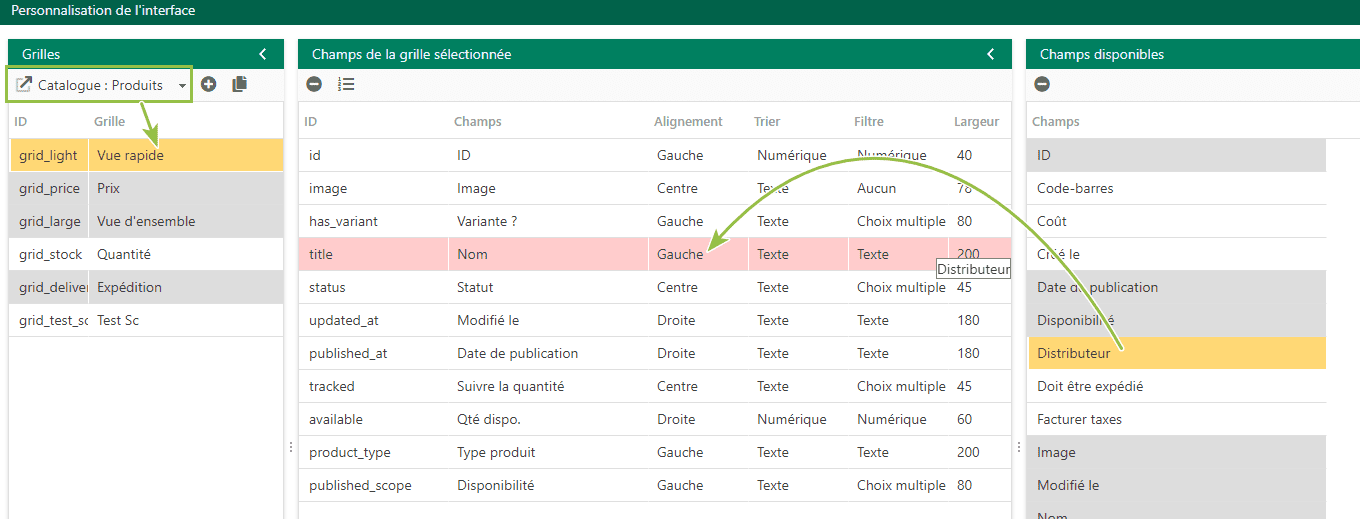Collapse the Champs de la grille sélectionnée panel
Screen dimensions: 1360x519
[990, 54]
